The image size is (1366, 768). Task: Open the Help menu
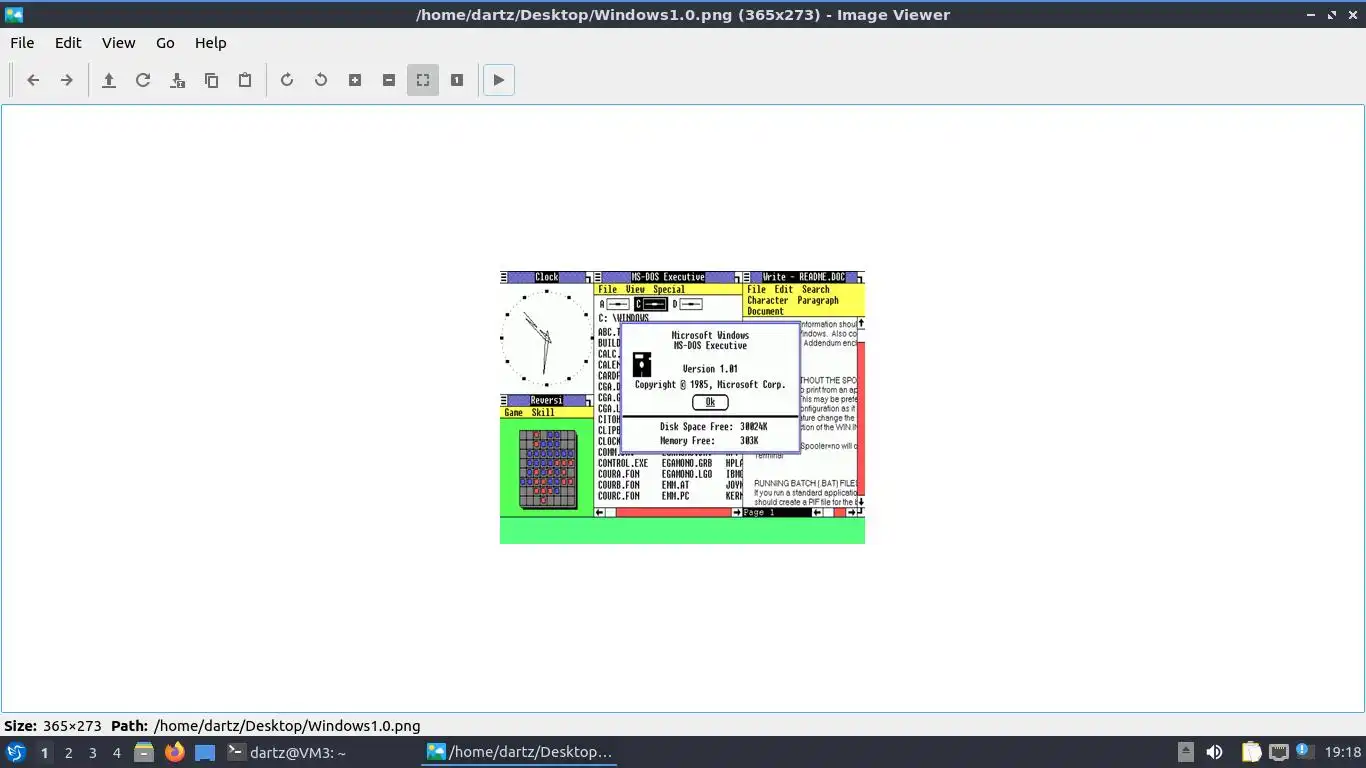(x=210, y=43)
